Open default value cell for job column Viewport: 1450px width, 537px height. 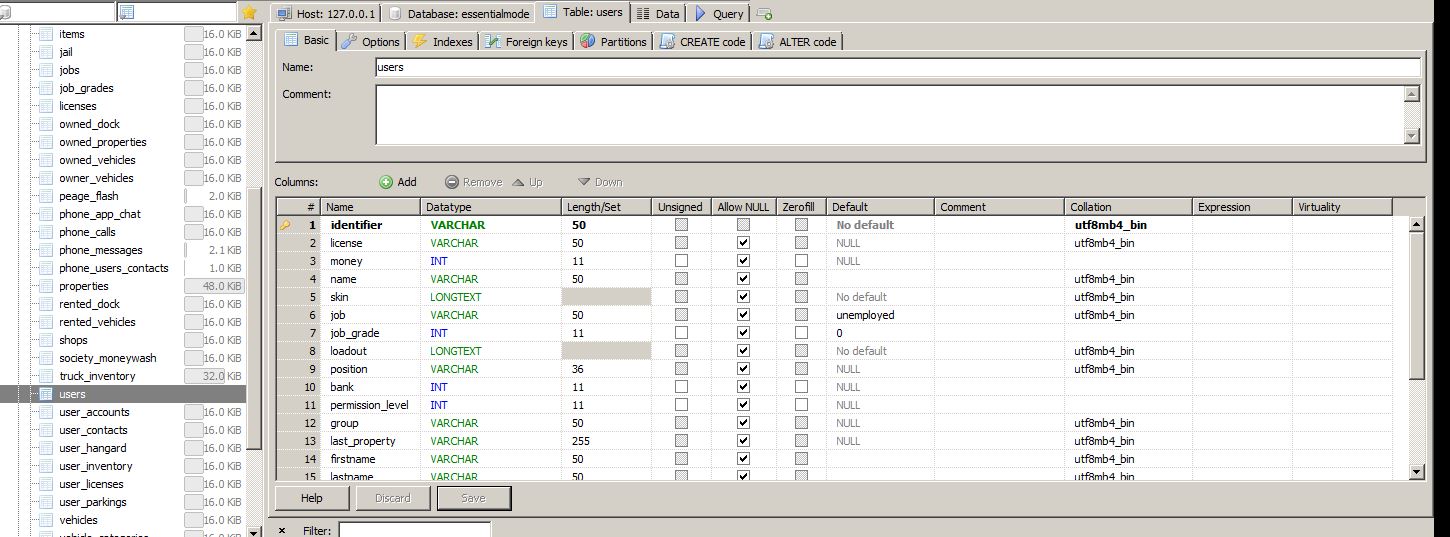point(880,315)
